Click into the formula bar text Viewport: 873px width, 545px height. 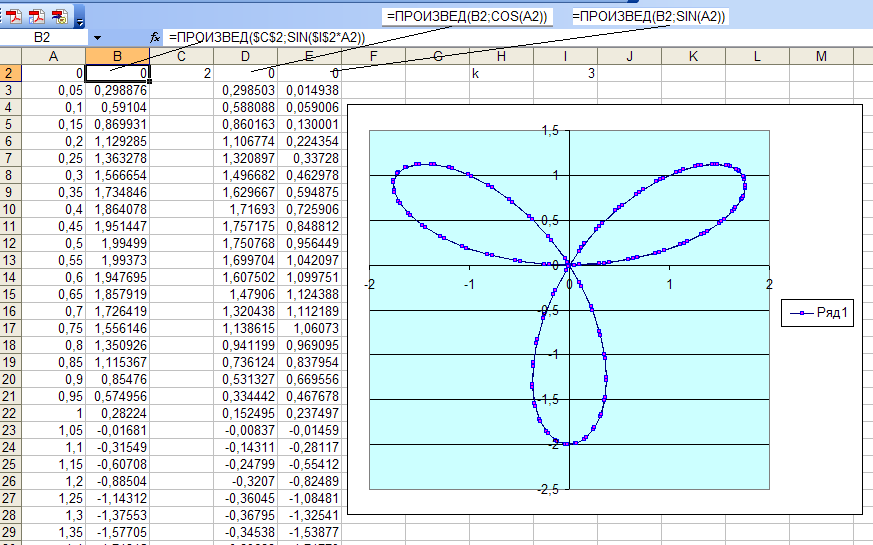coord(267,38)
